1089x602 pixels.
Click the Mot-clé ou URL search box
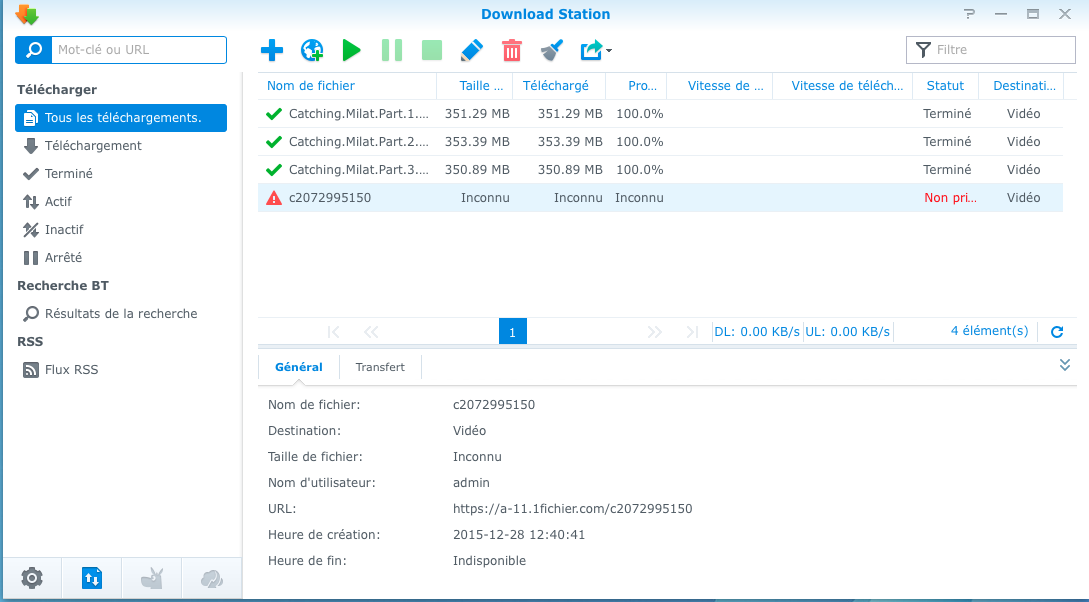pos(138,50)
